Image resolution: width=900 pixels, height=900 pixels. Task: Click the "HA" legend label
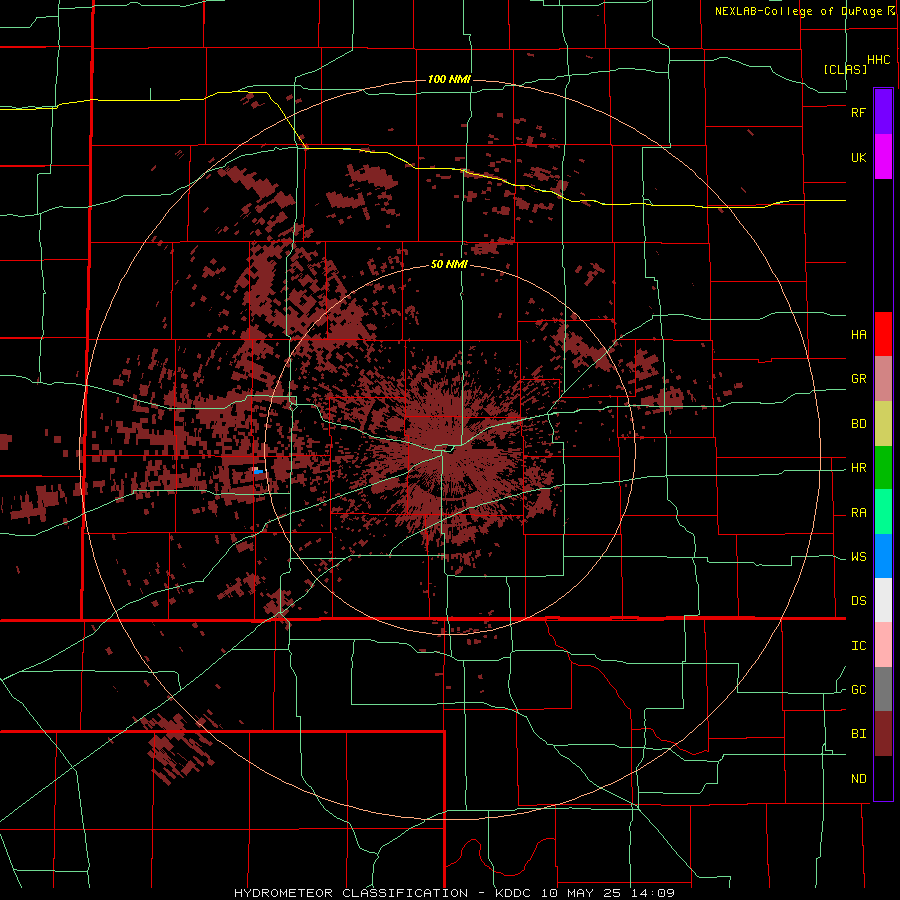click(x=858, y=335)
